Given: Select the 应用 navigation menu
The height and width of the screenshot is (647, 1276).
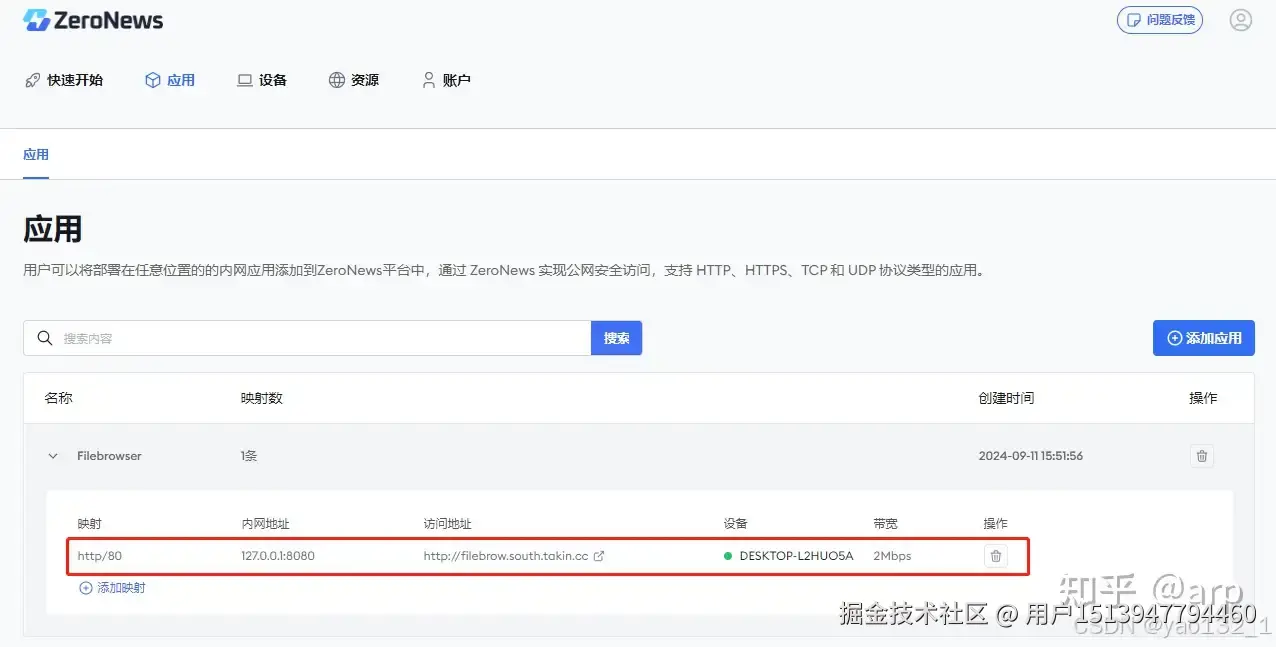Looking at the screenshot, I should click(x=170, y=80).
